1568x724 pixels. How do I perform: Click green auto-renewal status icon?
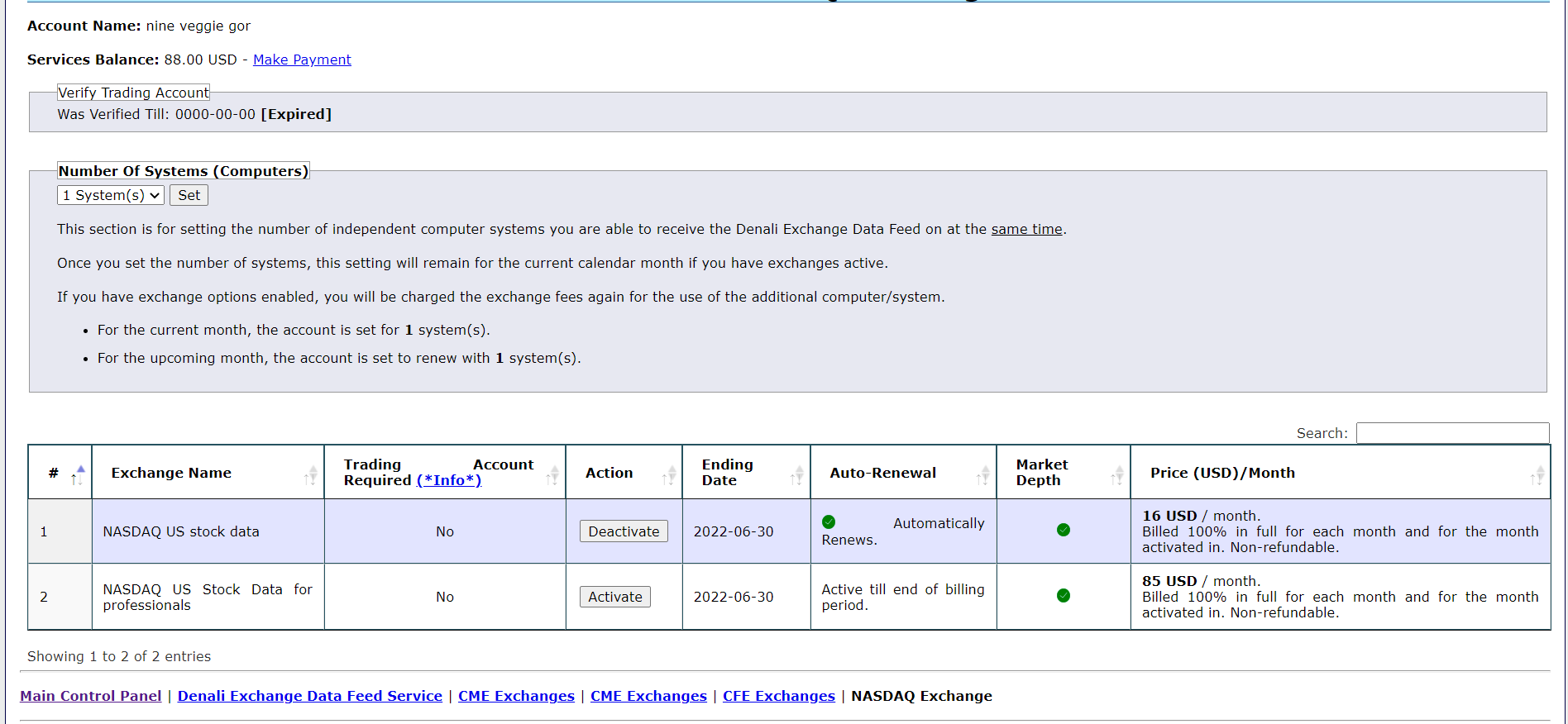[829, 522]
